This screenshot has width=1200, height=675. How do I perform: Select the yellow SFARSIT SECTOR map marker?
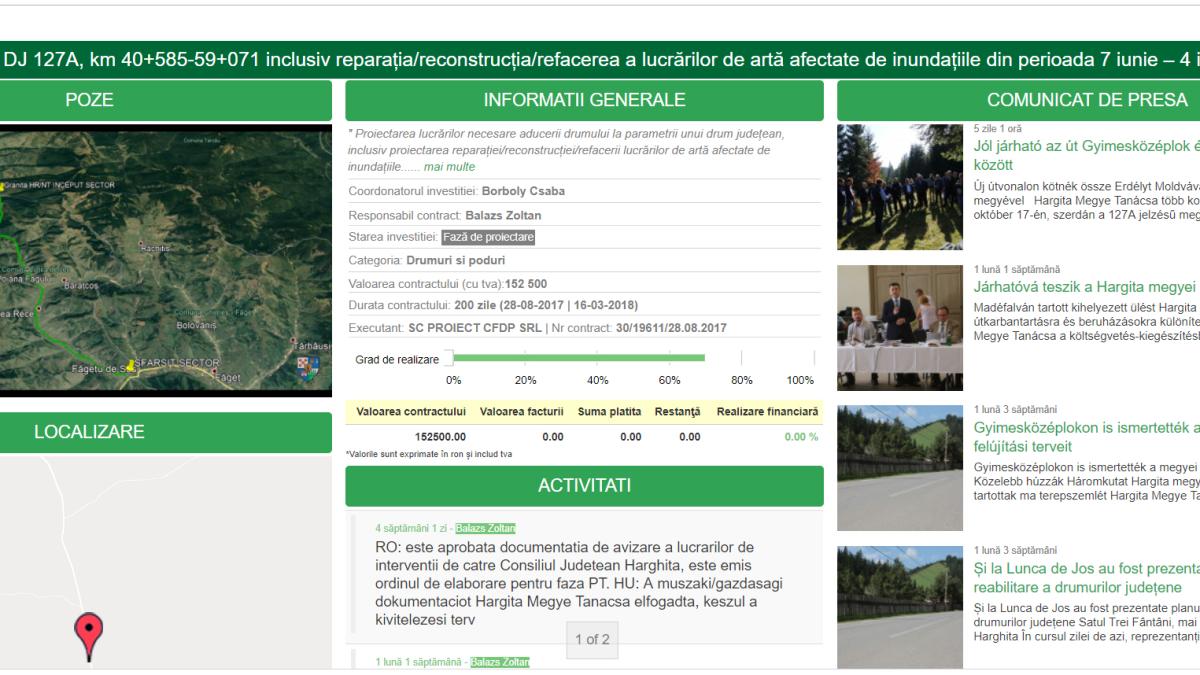(132, 364)
